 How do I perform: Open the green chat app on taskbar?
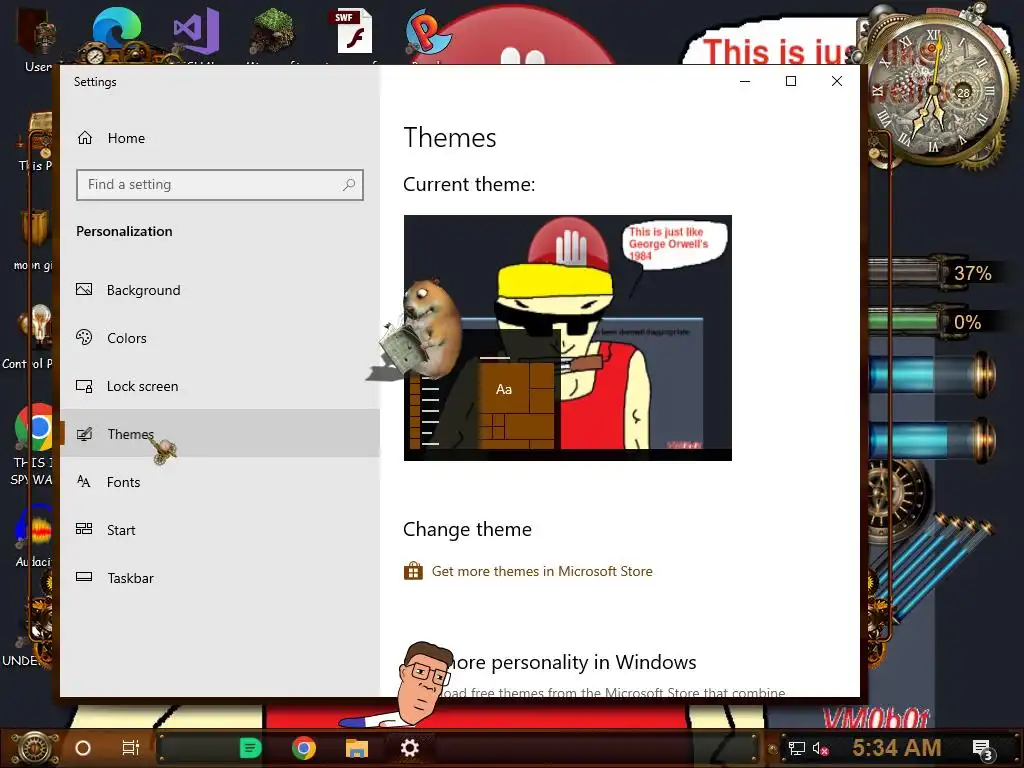tap(250, 748)
